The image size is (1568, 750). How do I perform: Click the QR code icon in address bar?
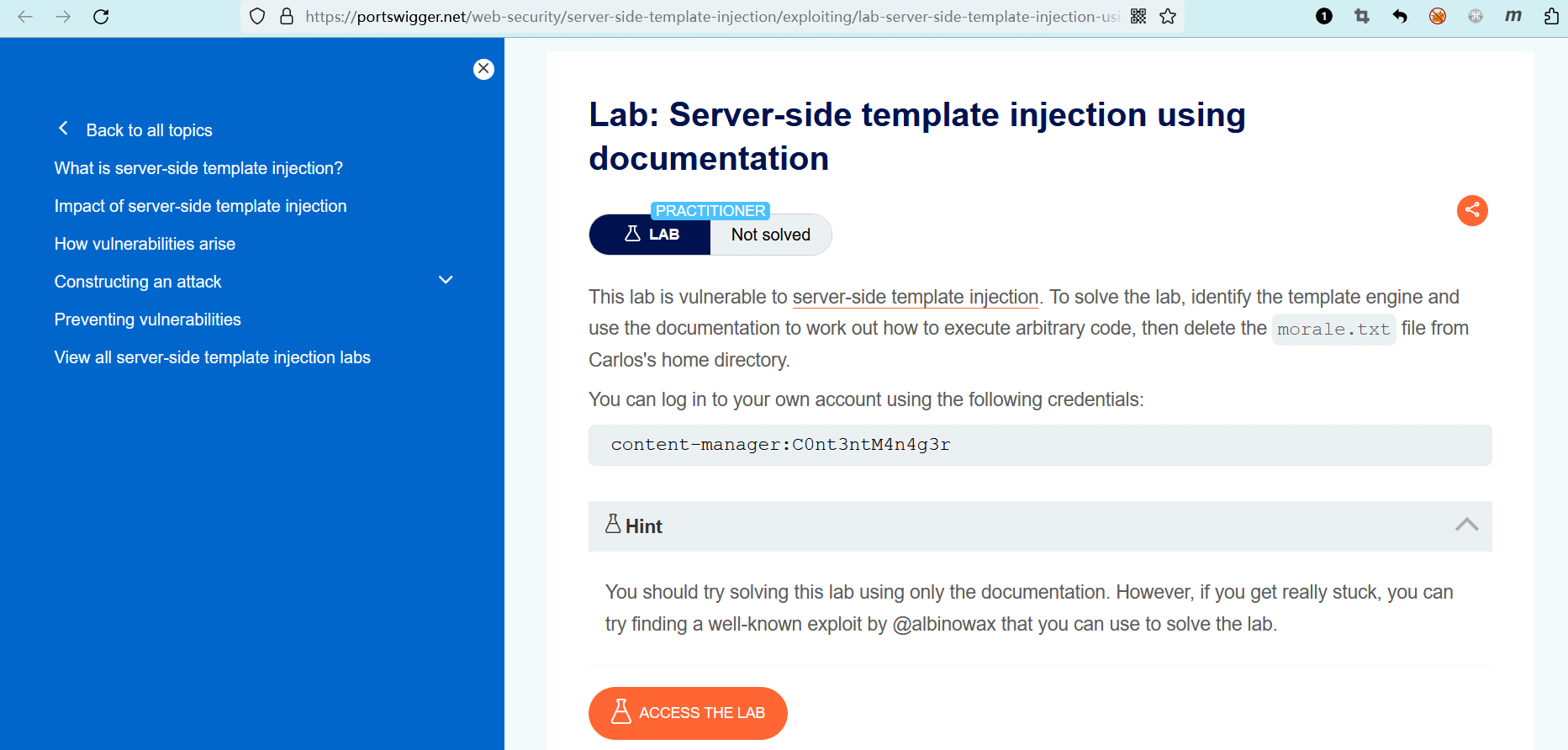[x=1138, y=16]
